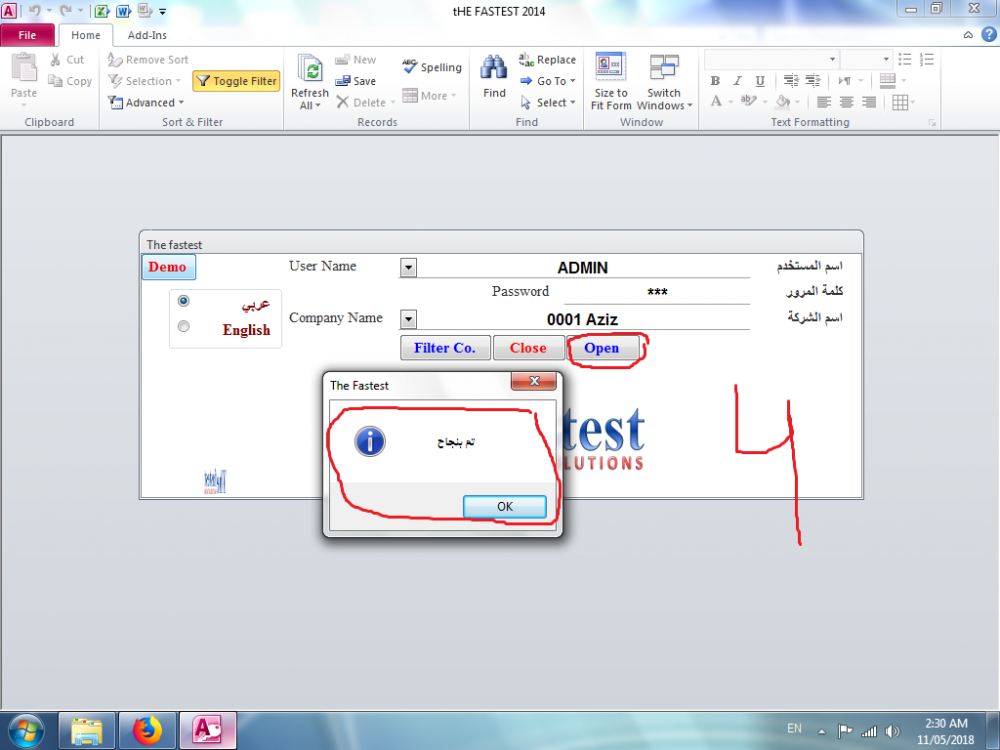Open Firefox from the taskbar
This screenshot has width=1000, height=750.
pyautogui.click(x=147, y=731)
